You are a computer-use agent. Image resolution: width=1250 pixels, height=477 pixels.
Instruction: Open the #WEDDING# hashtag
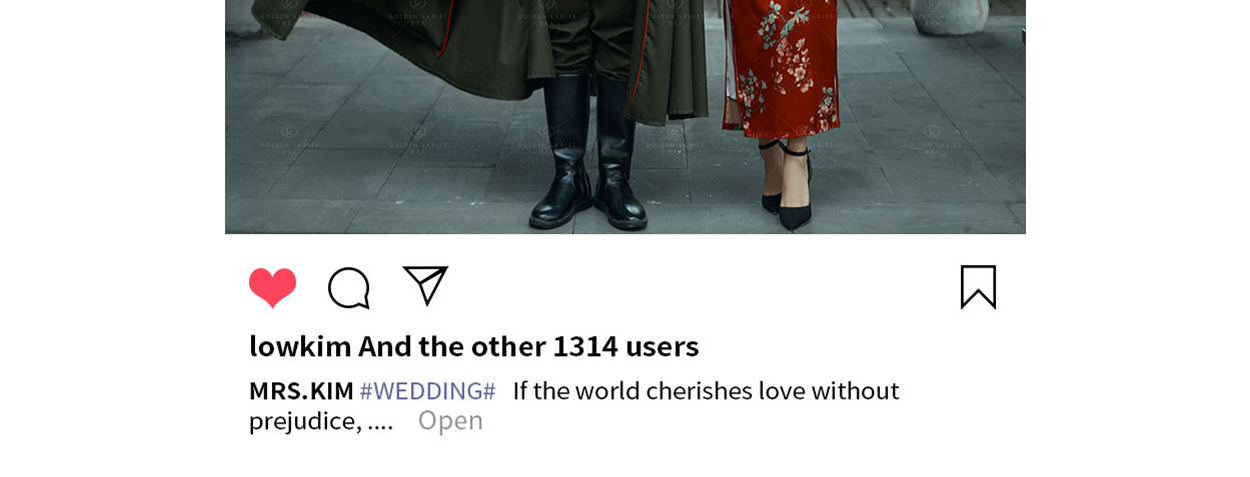(x=427, y=391)
